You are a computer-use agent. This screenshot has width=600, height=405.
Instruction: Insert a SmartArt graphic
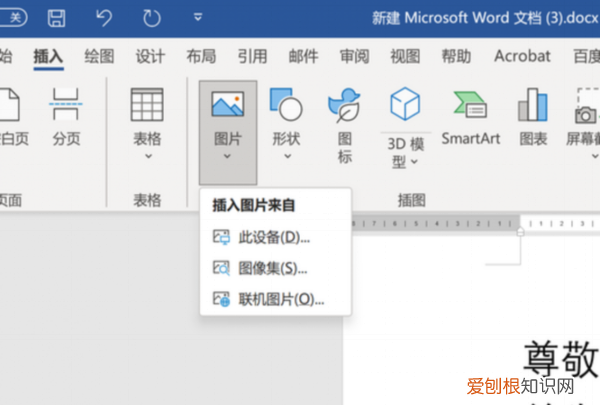471,119
